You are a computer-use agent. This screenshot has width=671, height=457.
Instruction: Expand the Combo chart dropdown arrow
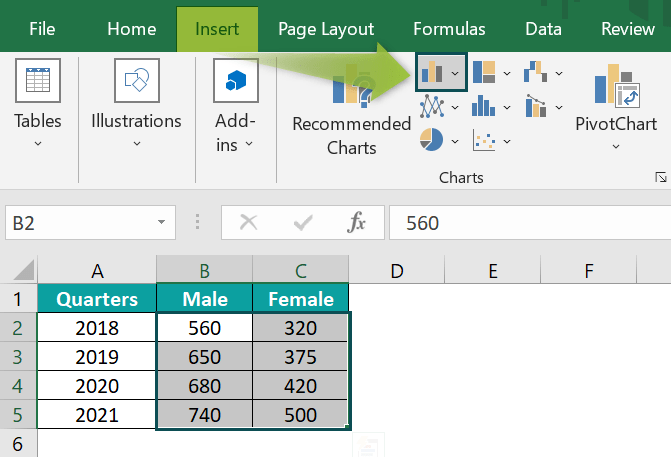[x=559, y=107]
